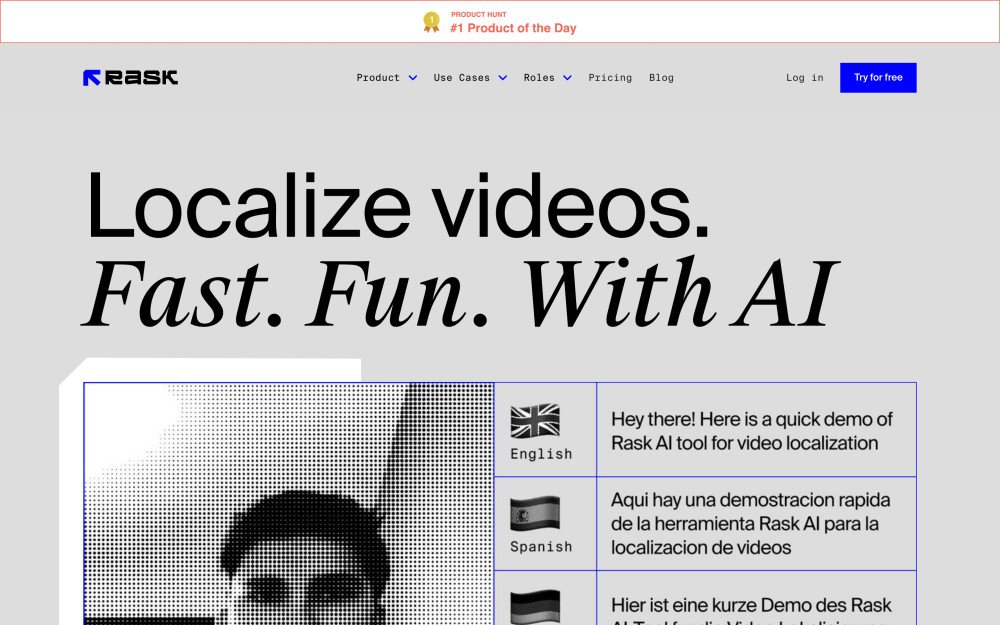Open the #1 Product of the Day link
Screen dimensions: 1000x625
513,28
